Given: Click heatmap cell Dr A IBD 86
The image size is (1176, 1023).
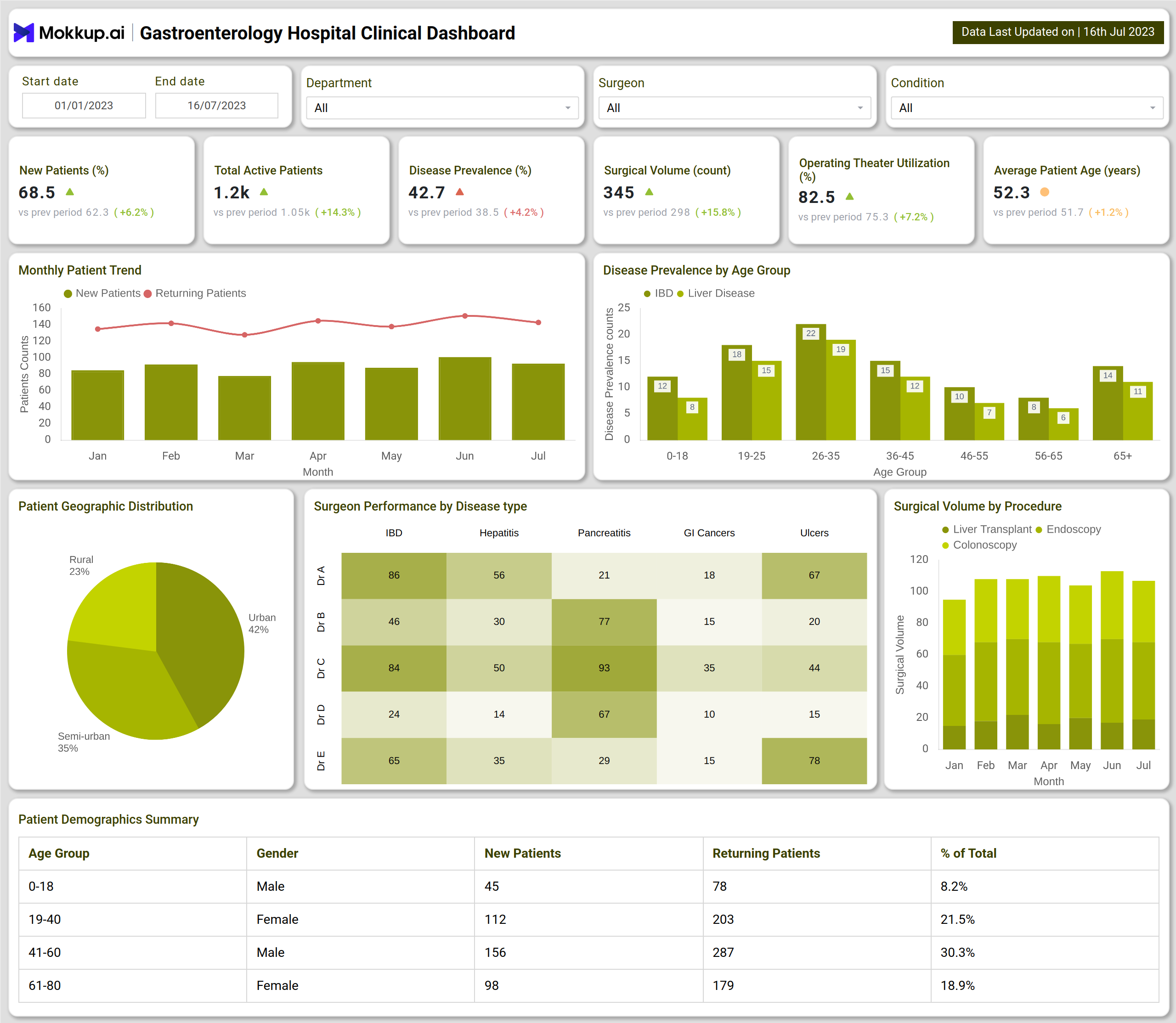Looking at the screenshot, I should (x=394, y=575).
